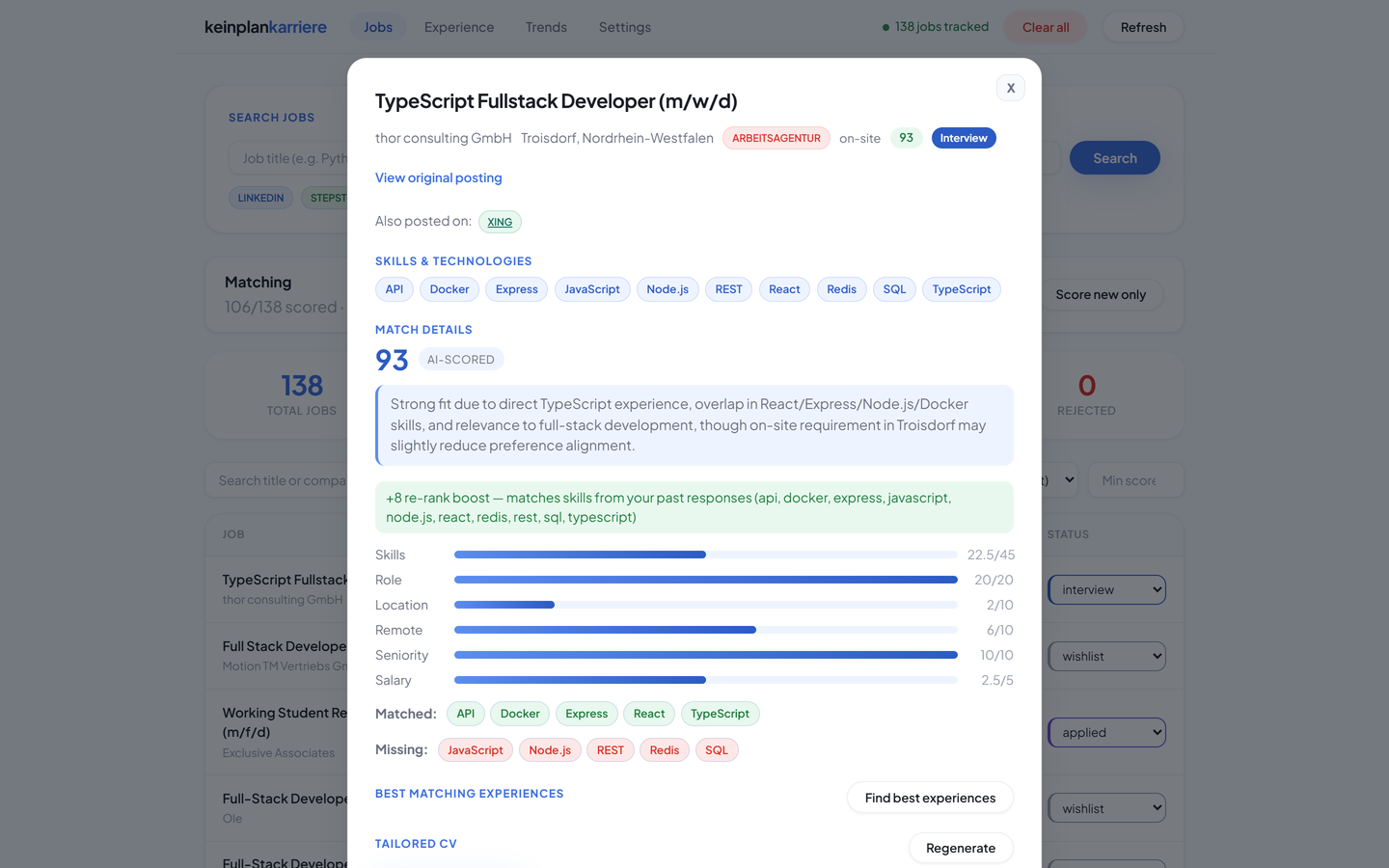Click the Salary score progress bar
This screenshot has height=868, width=1389.
[x=706, y=680]
